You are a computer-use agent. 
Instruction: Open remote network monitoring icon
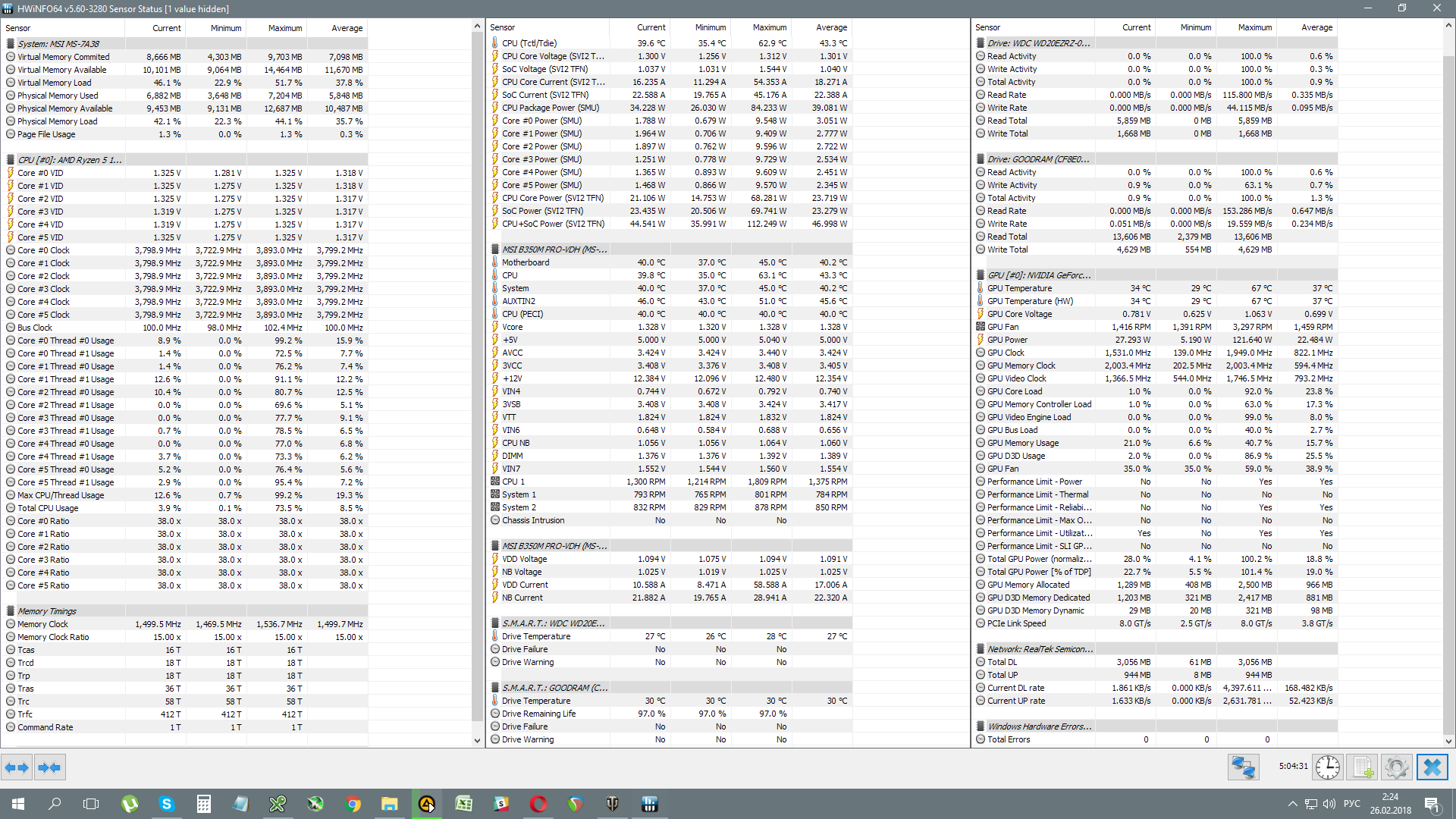1243,767
